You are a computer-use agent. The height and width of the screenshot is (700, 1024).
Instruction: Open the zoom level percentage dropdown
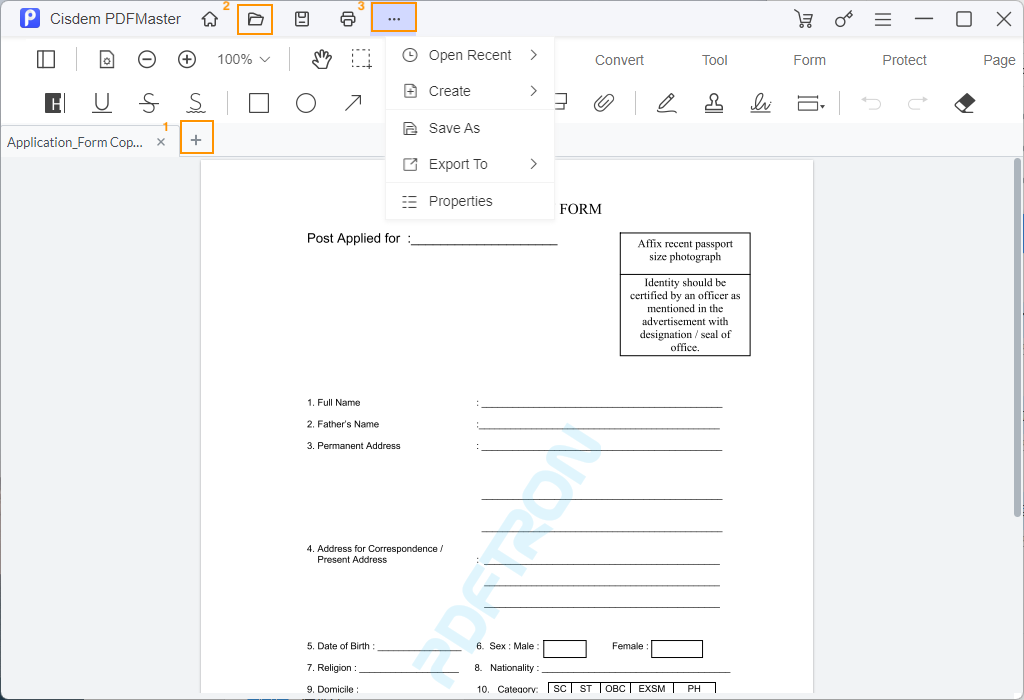coord(240,59)
